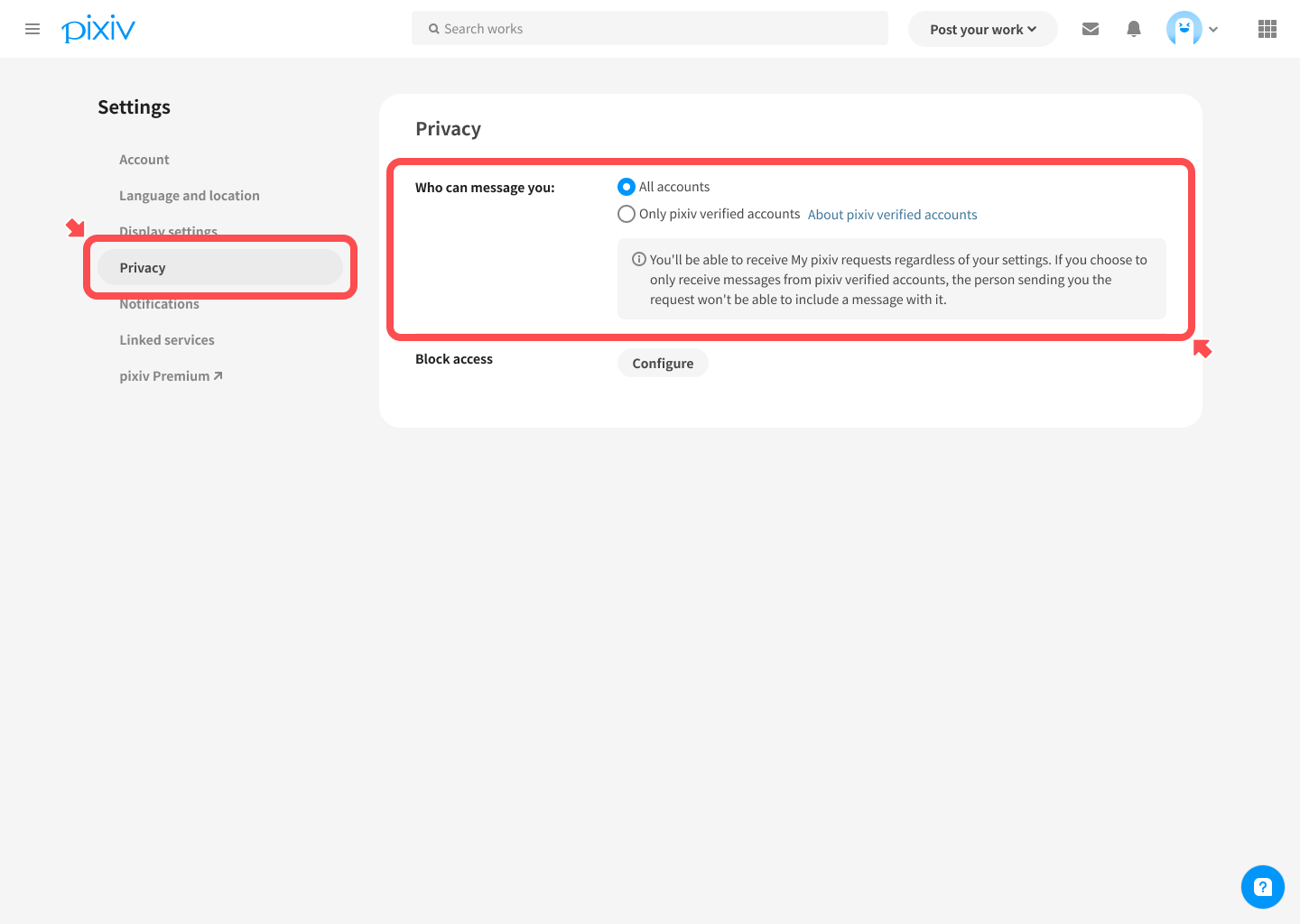Open notifications bell icon
Viewport: 1300px width, 924px height.
click(x=1134, y=29)
